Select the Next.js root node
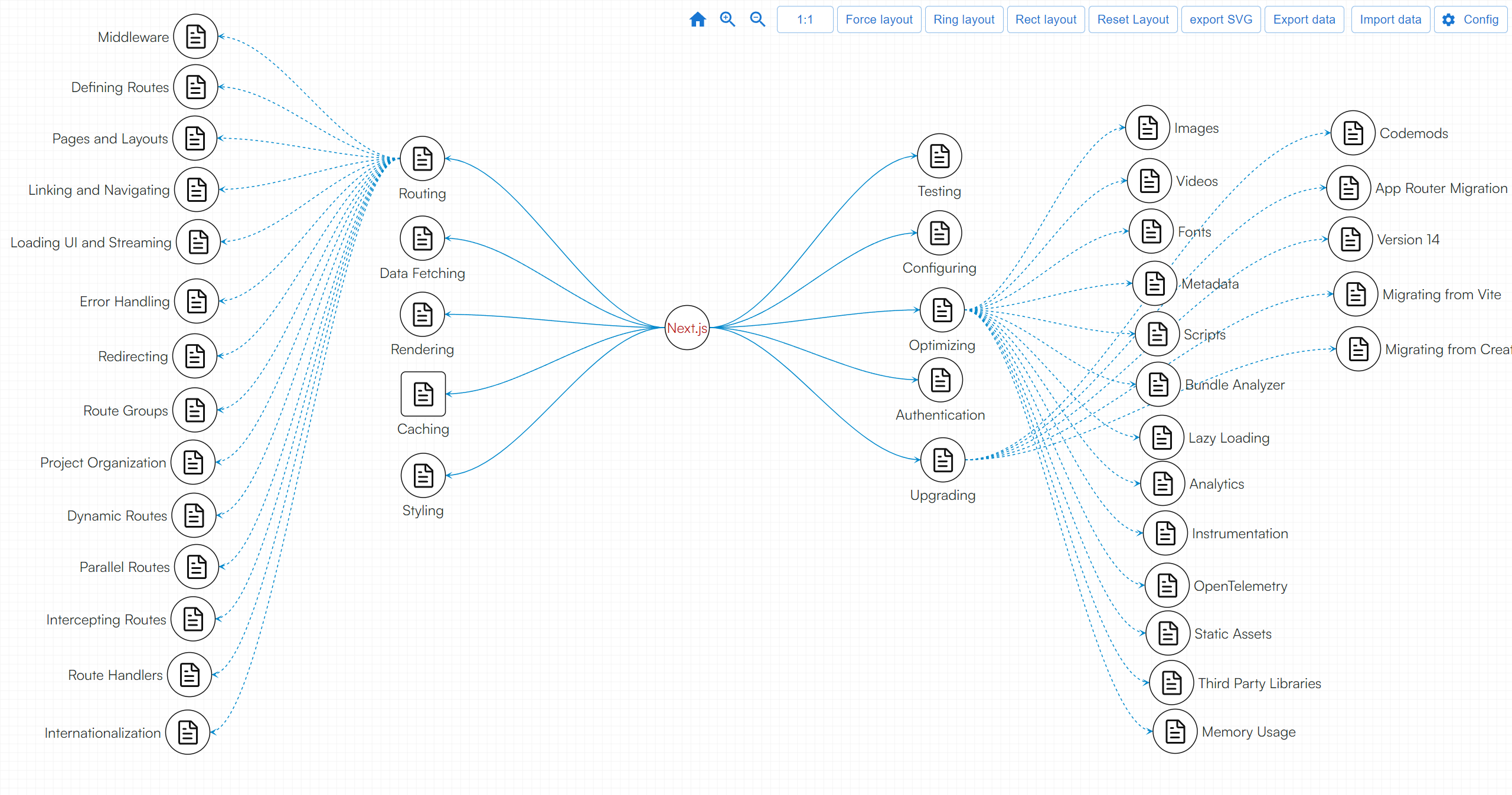The height and width of the screenshot is (795, 1512). [x=687, y=328]
